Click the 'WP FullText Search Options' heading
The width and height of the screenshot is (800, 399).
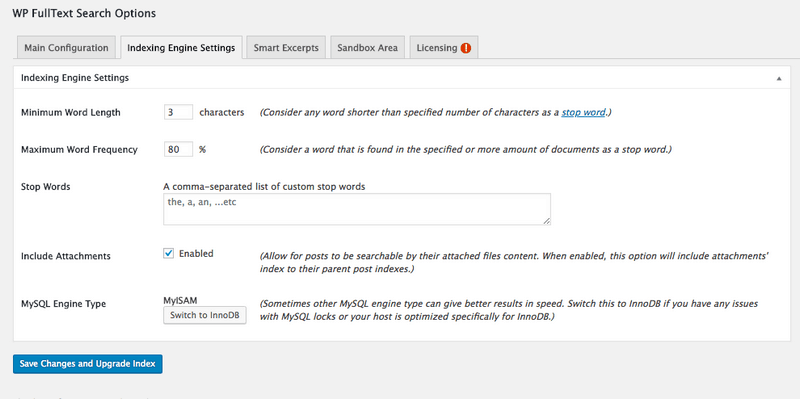pos(84,13)
